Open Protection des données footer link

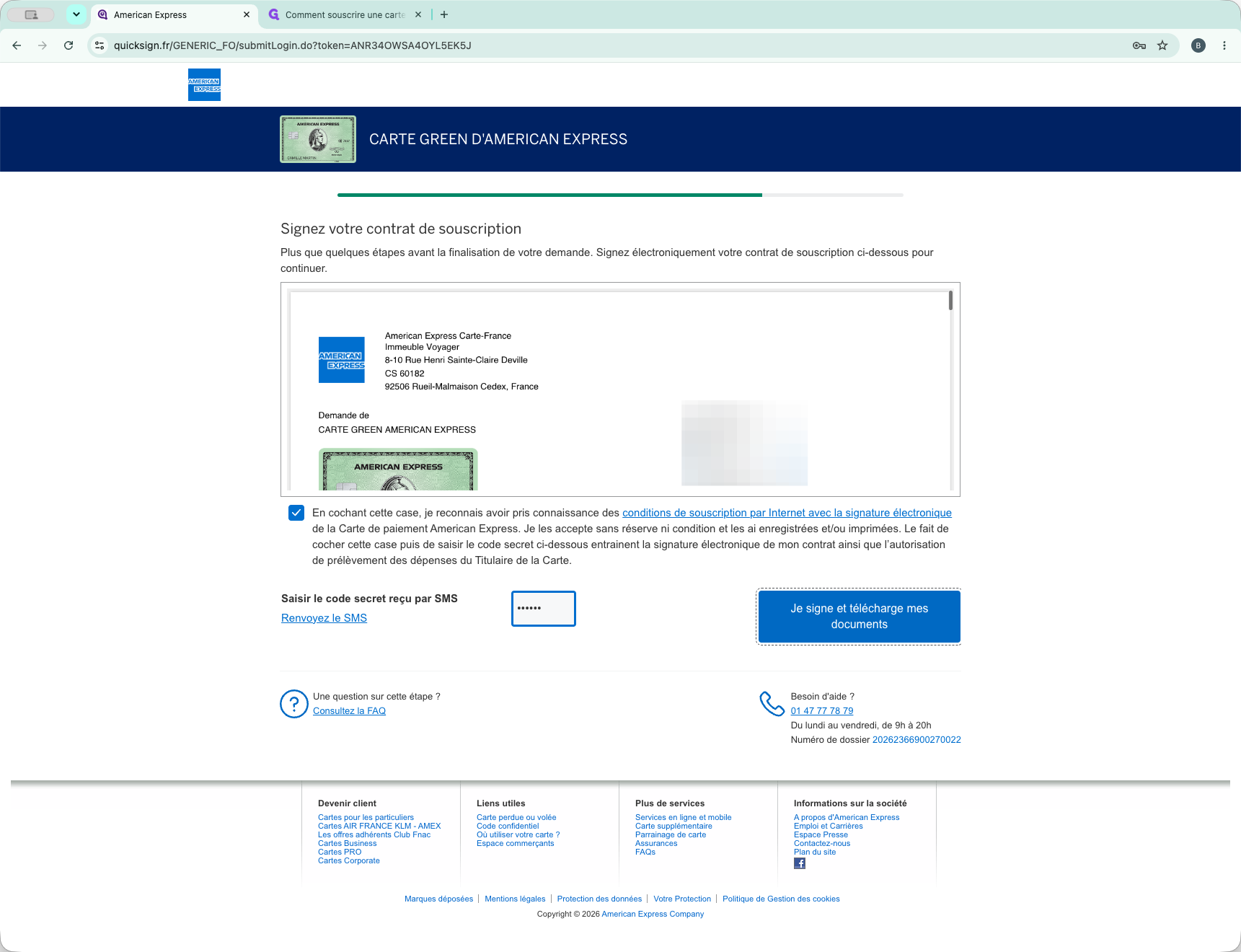tap(599, 899)
